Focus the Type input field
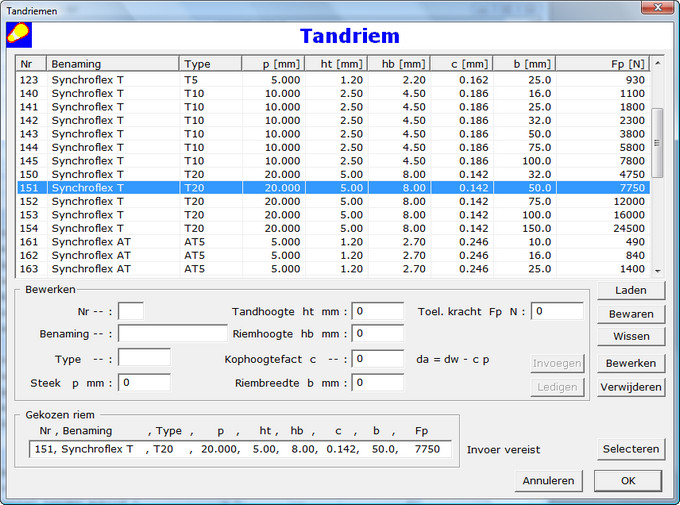 pyautogui.click(x=144, y=358)
